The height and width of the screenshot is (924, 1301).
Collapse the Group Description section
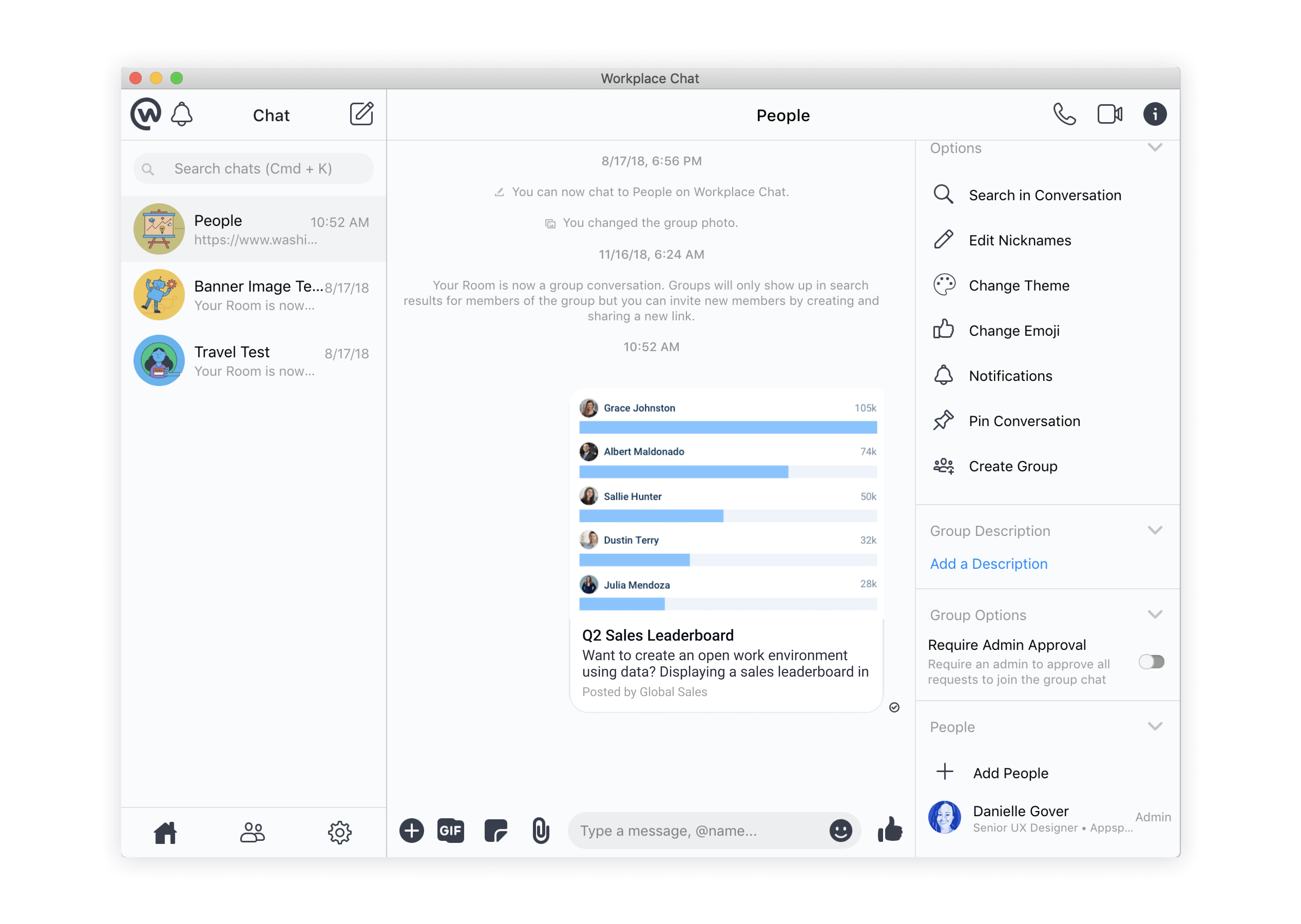tap(1155, 530)
